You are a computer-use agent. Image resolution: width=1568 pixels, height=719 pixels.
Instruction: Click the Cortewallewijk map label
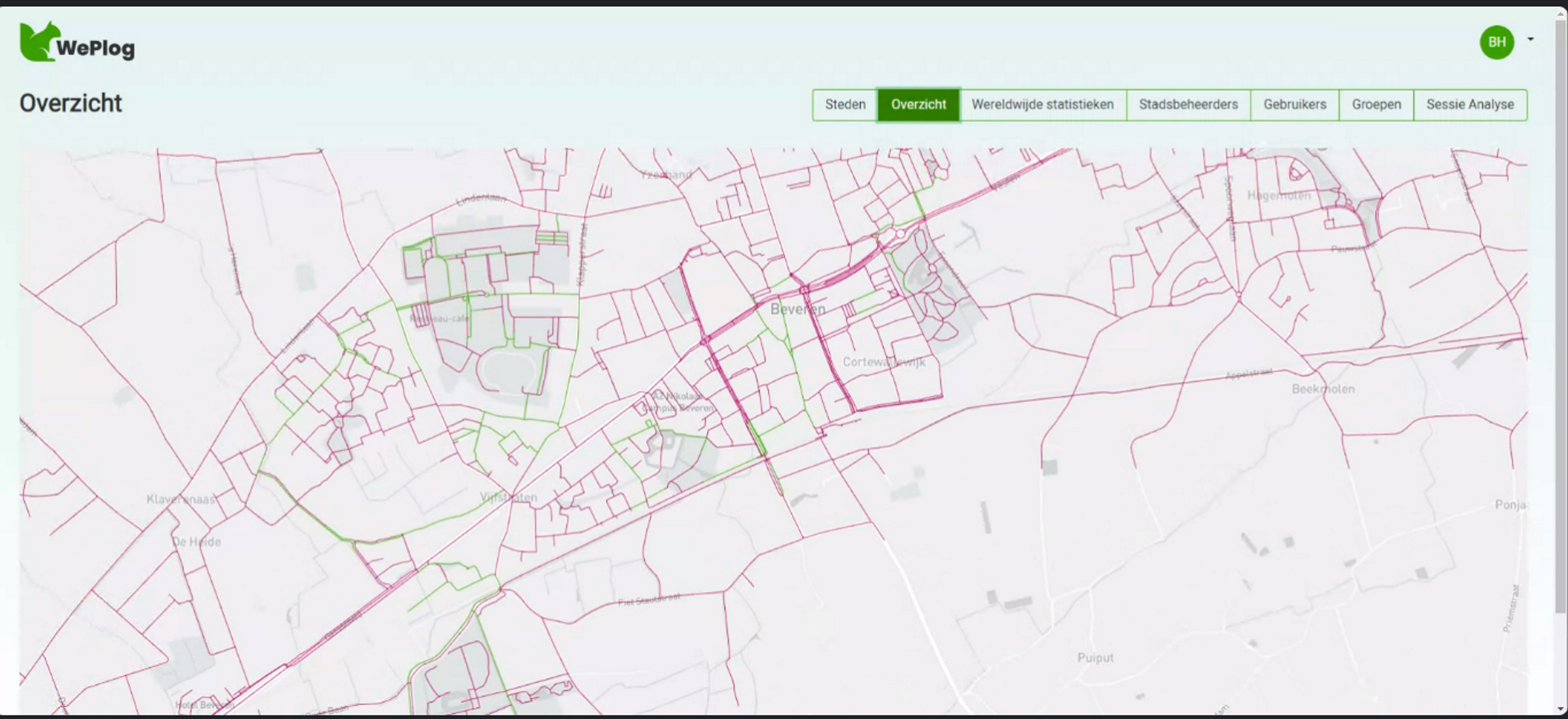pyautogui.click(x=884, y=361)
